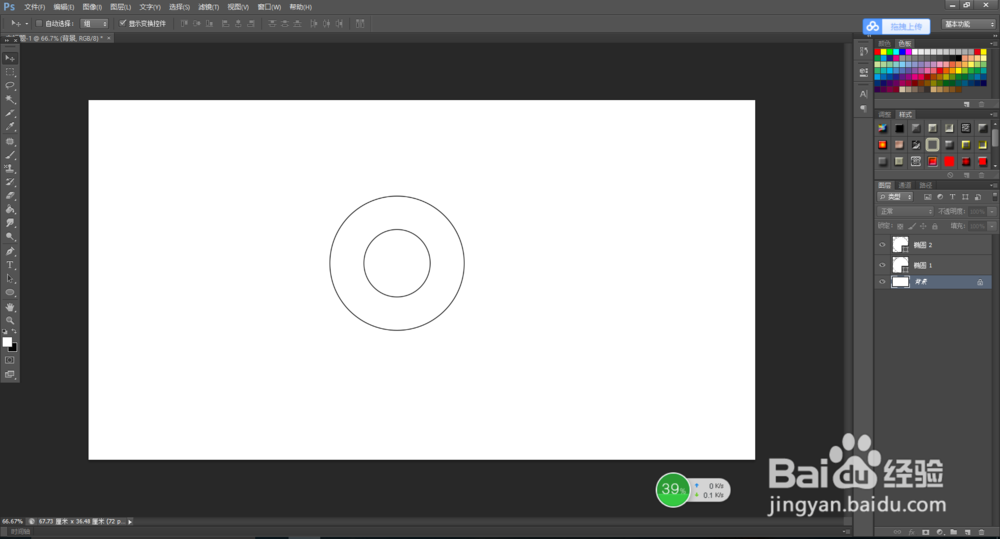Open the 编辑(E) menu
1000x539 pixels.
tap(64, 7)
